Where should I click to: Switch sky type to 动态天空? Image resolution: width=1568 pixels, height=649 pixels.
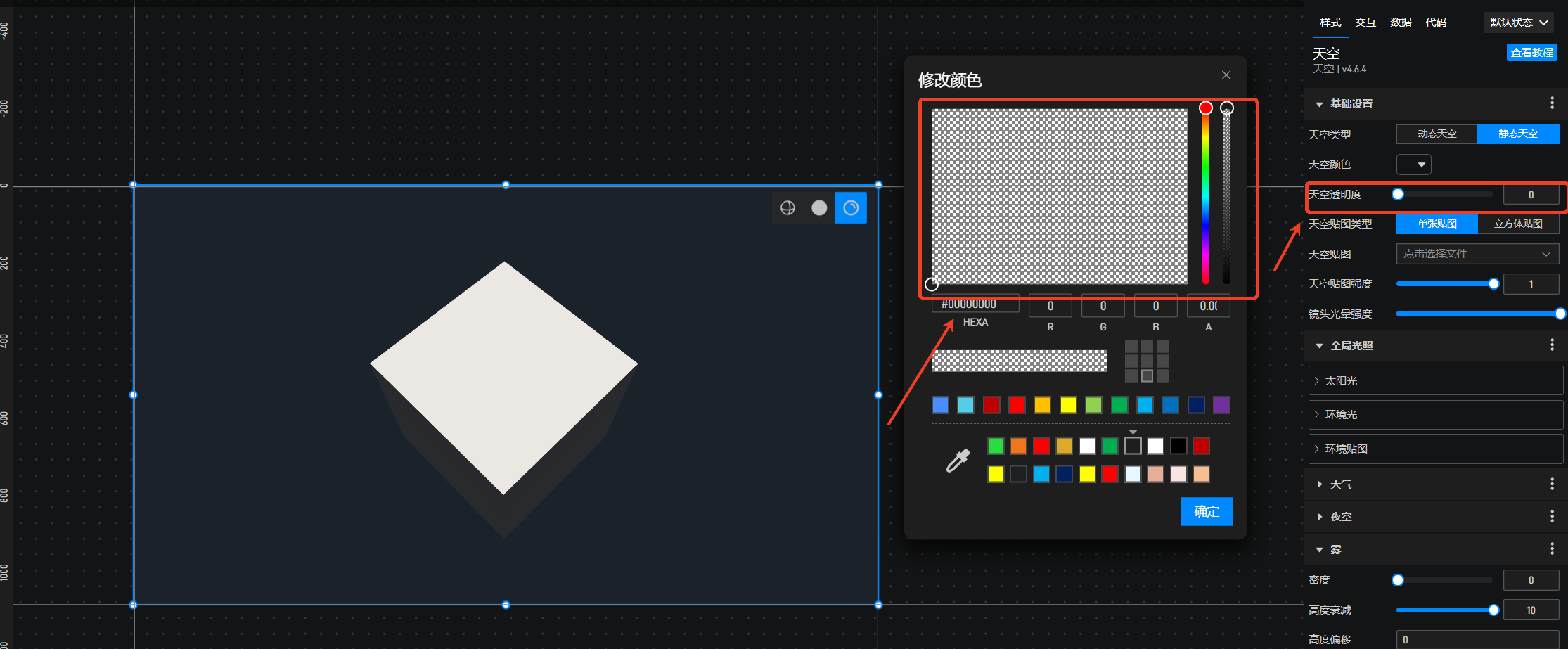[x=1437, y=134]
